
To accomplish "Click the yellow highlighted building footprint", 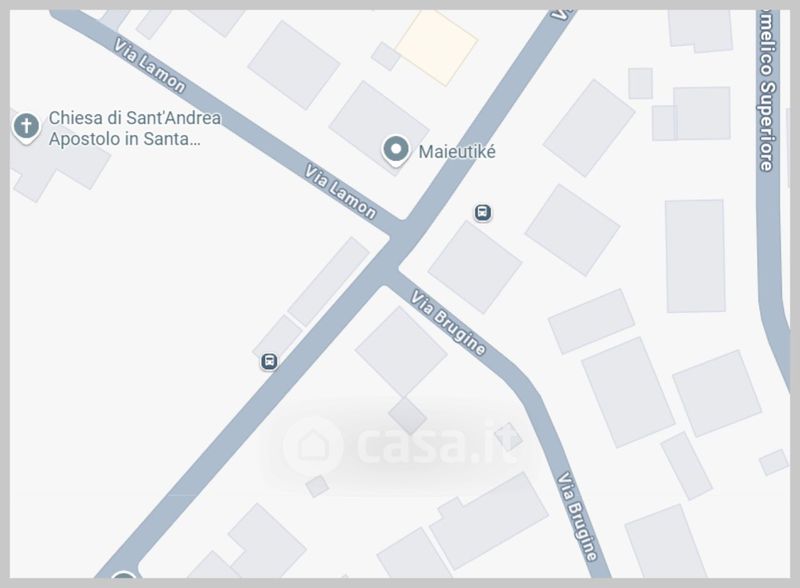I will (437, 47).
